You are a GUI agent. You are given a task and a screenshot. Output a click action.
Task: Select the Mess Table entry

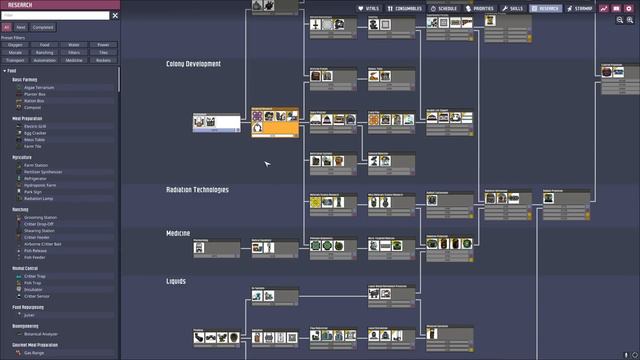pyautogui.click(x=64, y=140)
